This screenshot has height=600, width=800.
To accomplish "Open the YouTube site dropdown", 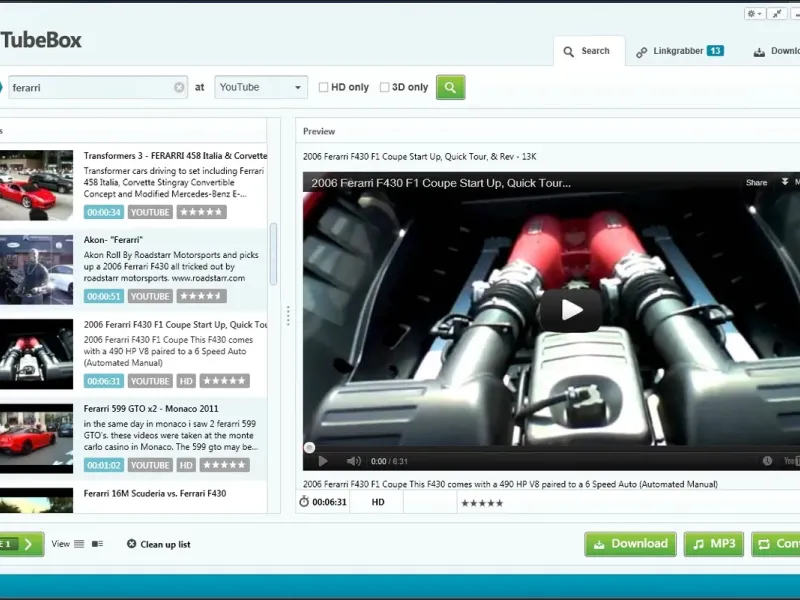I will pos(261,87).
